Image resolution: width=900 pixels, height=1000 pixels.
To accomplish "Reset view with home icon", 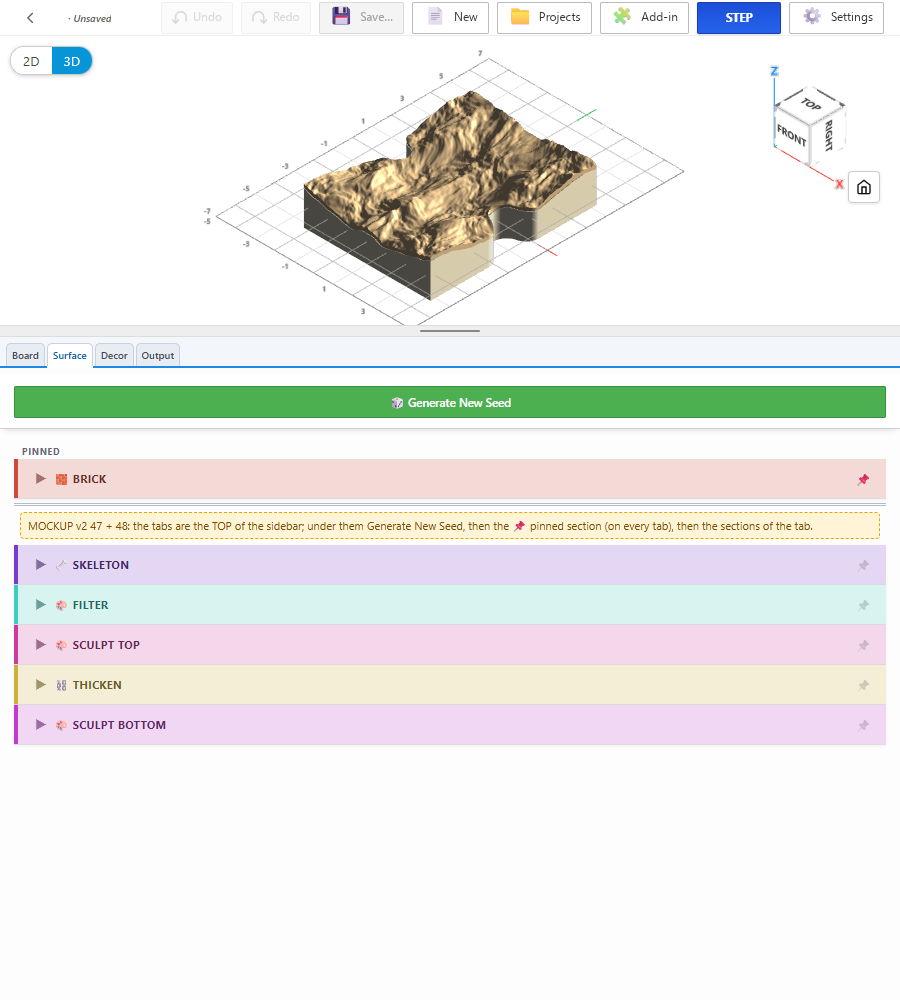I will click(x=864, y=187).
